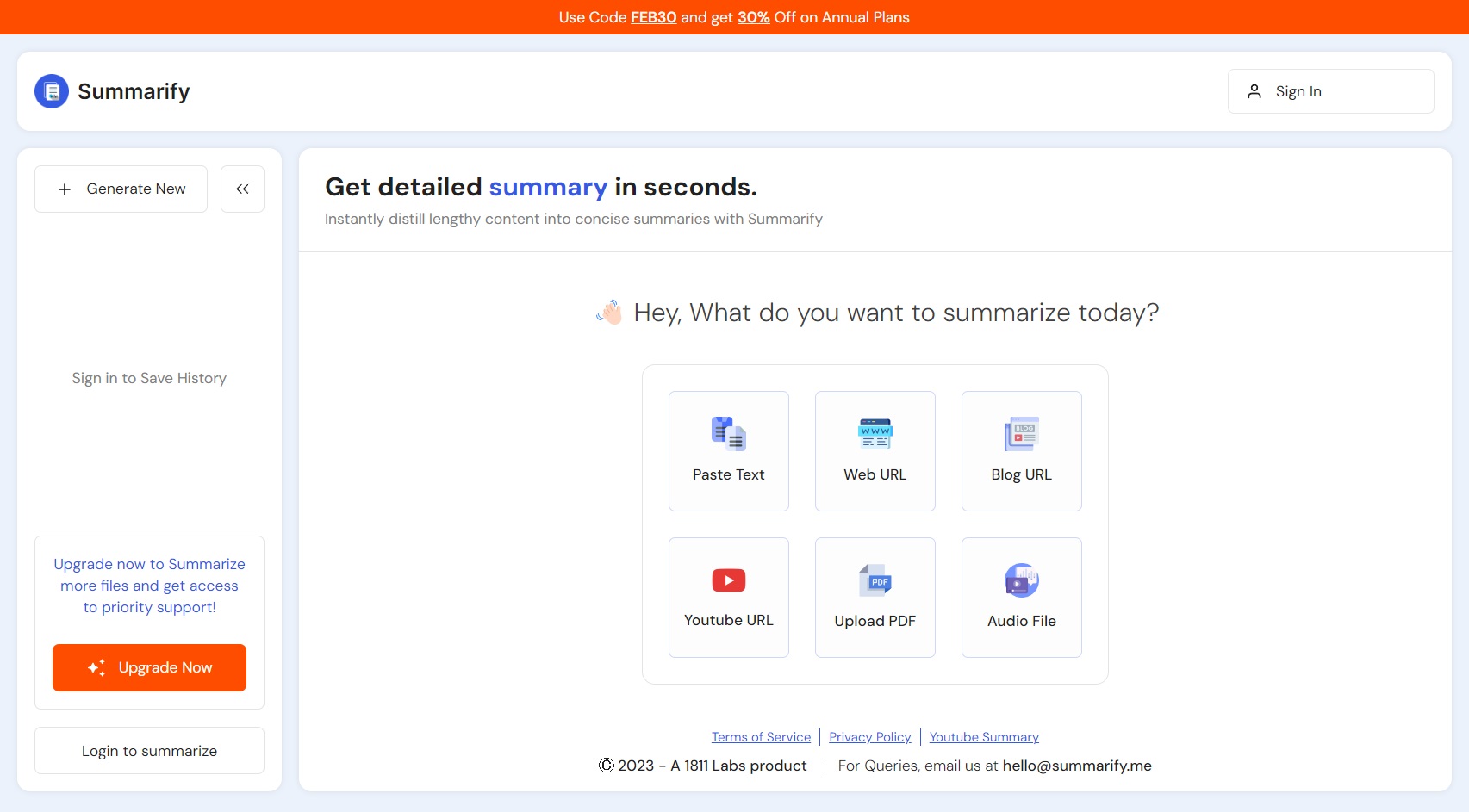Click the 'Instantly distill lengthy content' subtitle
Image resolution: width=1469 pixels, height=812 pixels.
coord(574,219)
